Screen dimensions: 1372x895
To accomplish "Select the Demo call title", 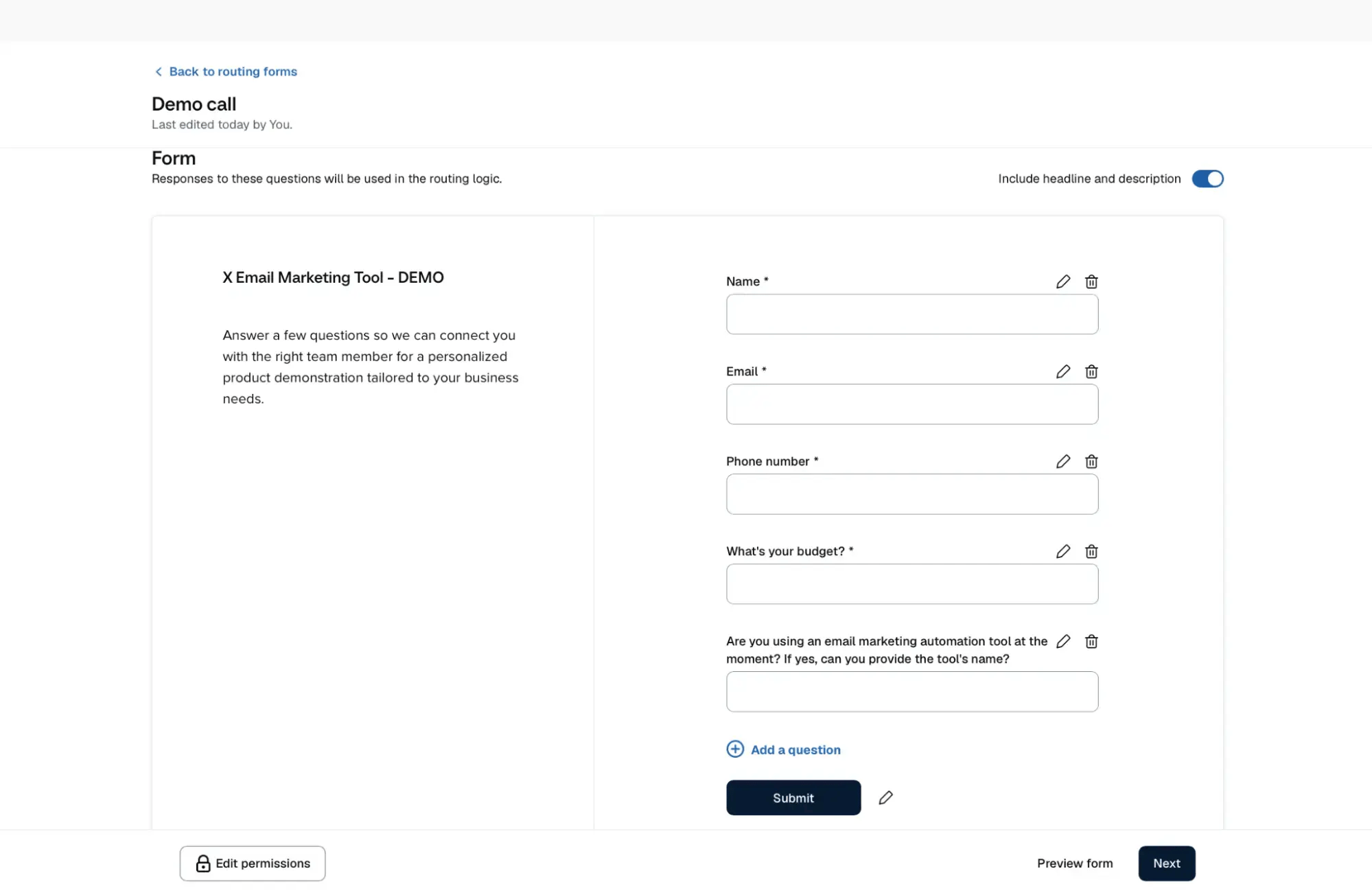I will point(194,104).
